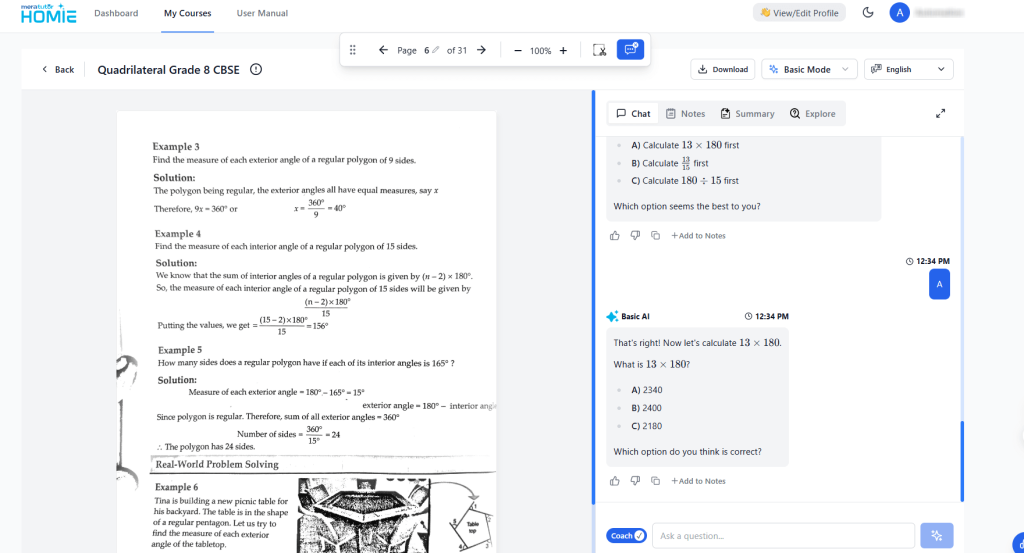Click the send message sparkle button
Screen dimensions: 1024x553
(936, 535)
